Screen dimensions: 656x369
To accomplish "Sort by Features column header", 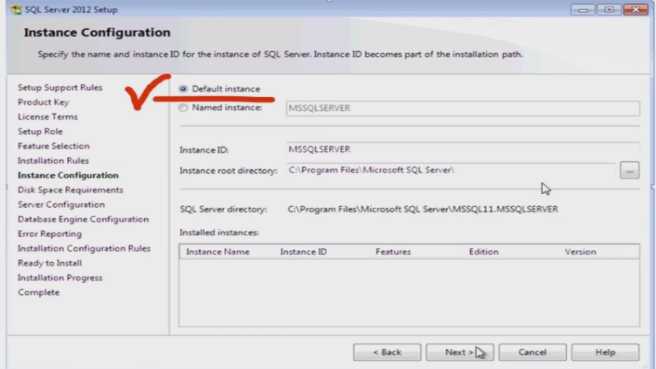I will (x=393, y=252).
